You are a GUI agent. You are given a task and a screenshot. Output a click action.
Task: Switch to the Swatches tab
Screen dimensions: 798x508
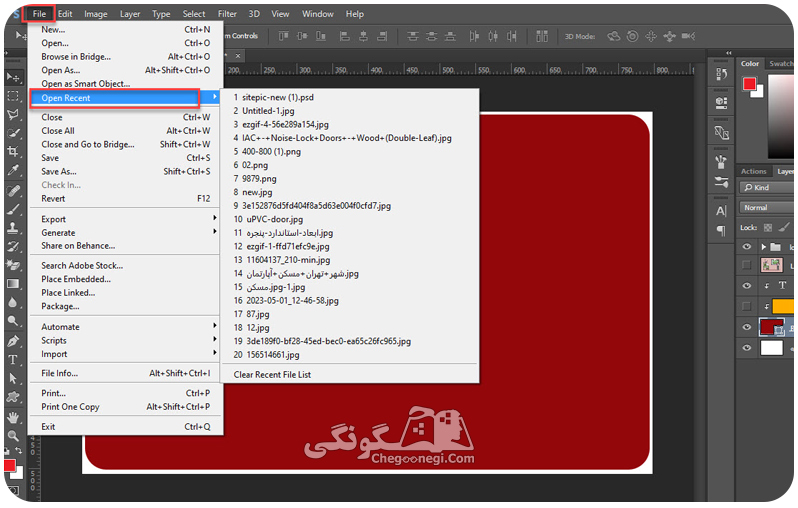point(781,64)
